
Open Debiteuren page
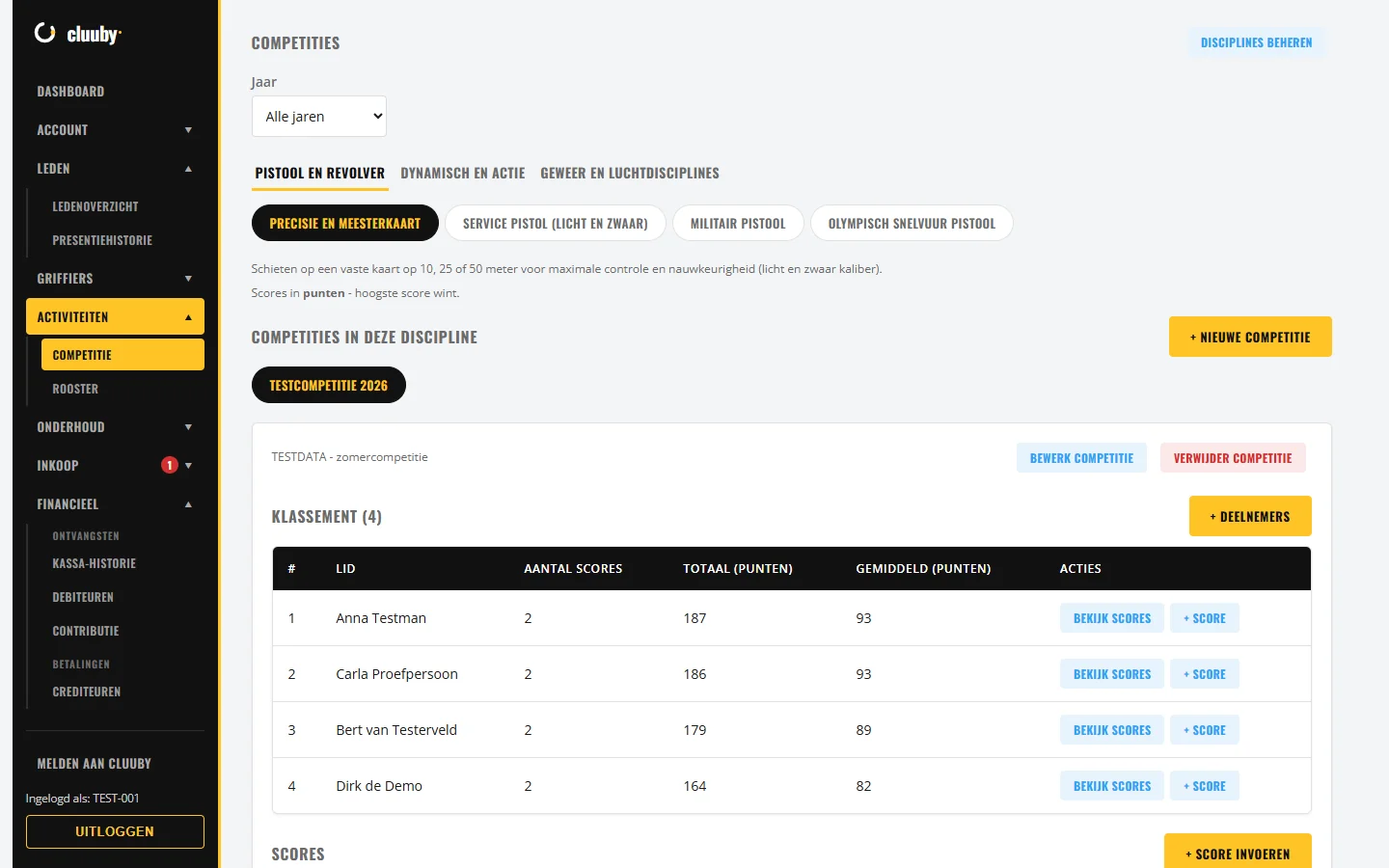click(x=123, y=597)
